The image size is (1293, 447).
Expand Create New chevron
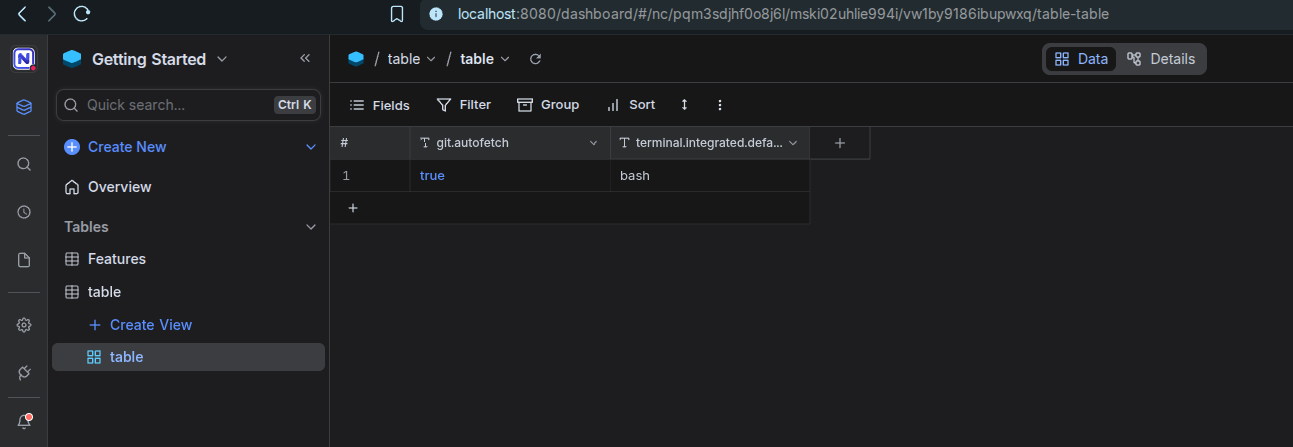pyautogui.click(x=310, y=147)
